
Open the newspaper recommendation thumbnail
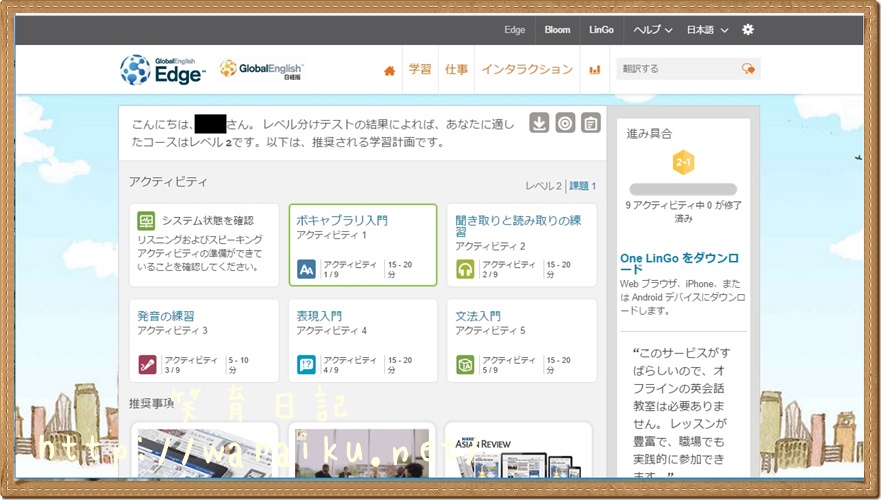pos(205,453)
